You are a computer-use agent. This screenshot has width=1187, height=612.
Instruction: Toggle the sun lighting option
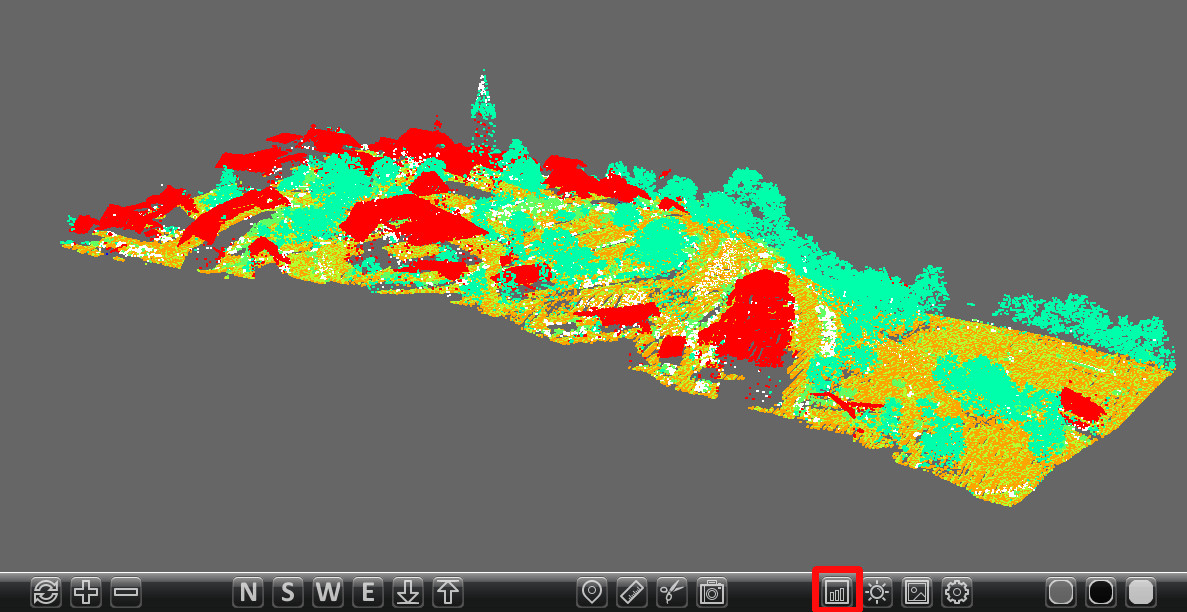(877, 592)
